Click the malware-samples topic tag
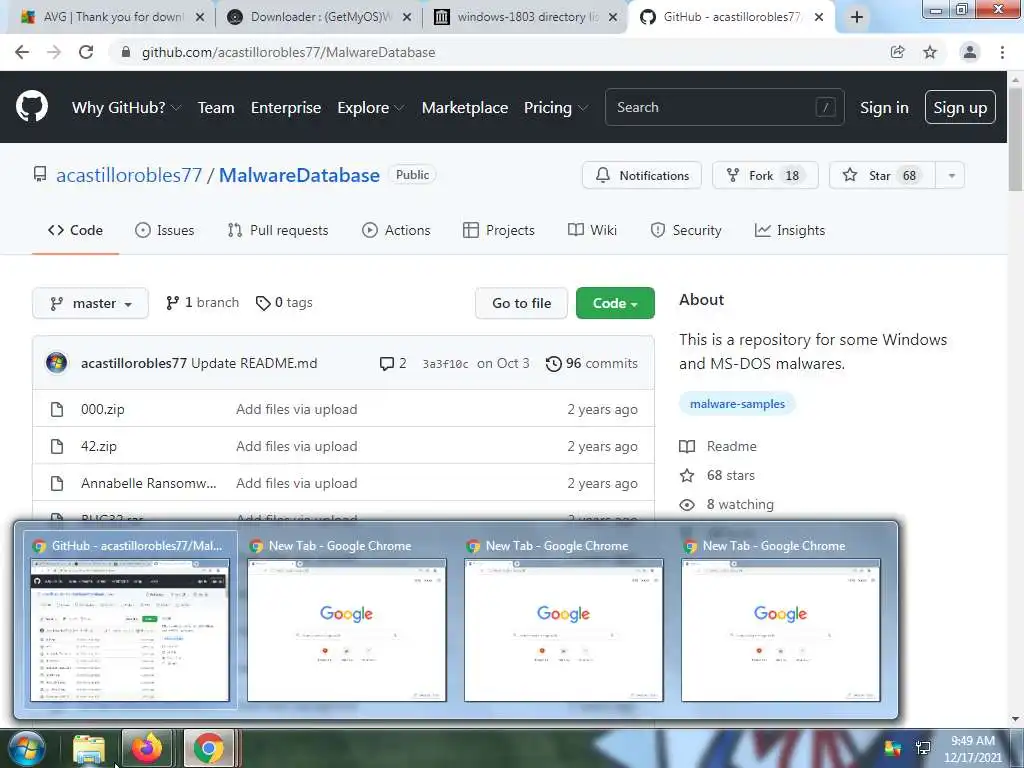The height and width of the screenshot is (768, 1024). 737,404
